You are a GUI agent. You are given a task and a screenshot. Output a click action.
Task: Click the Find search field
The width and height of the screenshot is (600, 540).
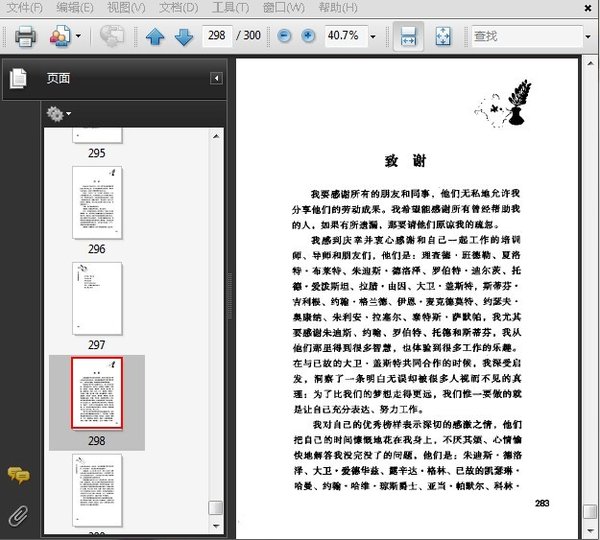click(527, 36)
